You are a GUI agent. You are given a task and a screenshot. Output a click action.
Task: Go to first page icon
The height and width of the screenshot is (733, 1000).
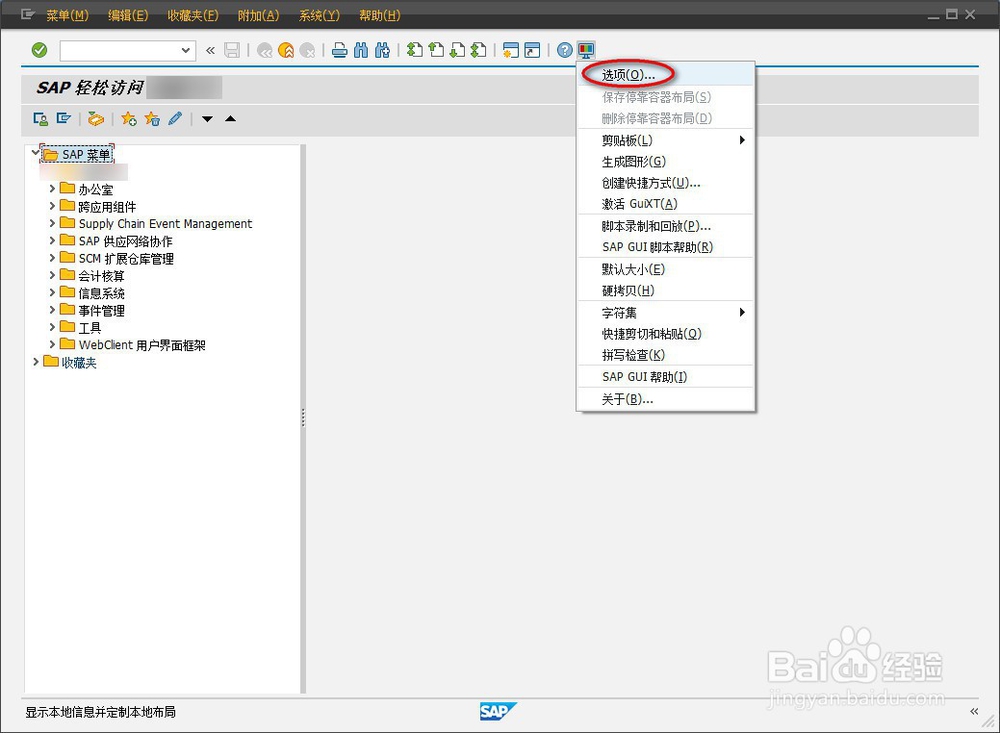click(415, 50)
